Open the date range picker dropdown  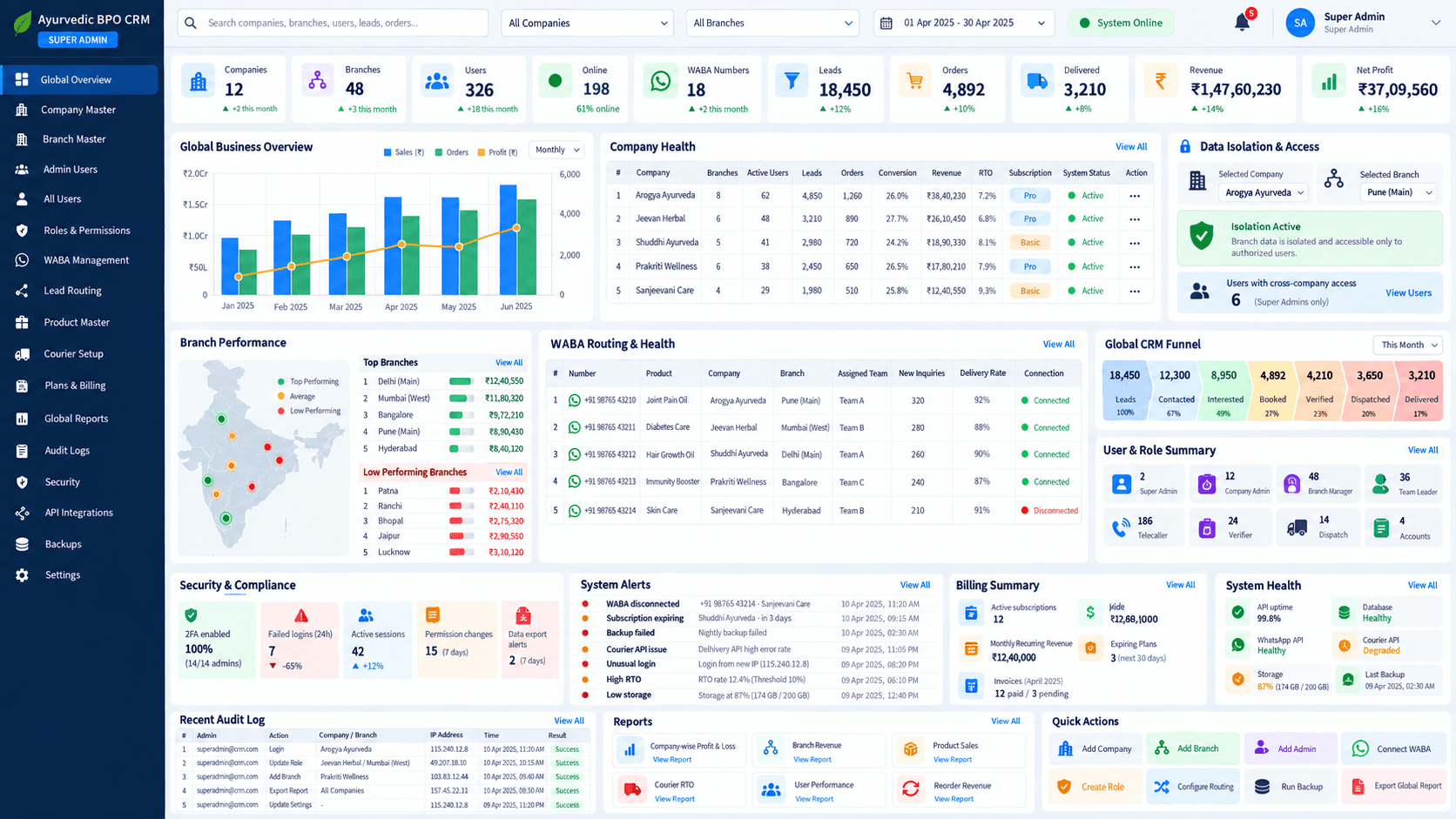pos(964,23)
